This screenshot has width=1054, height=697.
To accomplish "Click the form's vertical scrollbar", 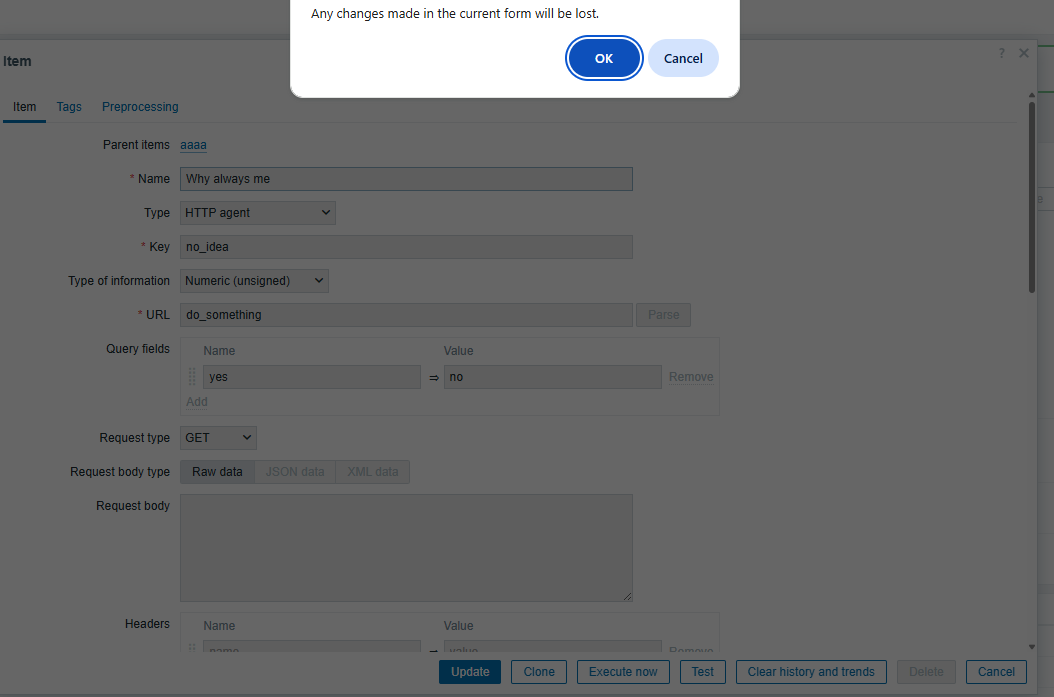I will tap(1031, 200).
